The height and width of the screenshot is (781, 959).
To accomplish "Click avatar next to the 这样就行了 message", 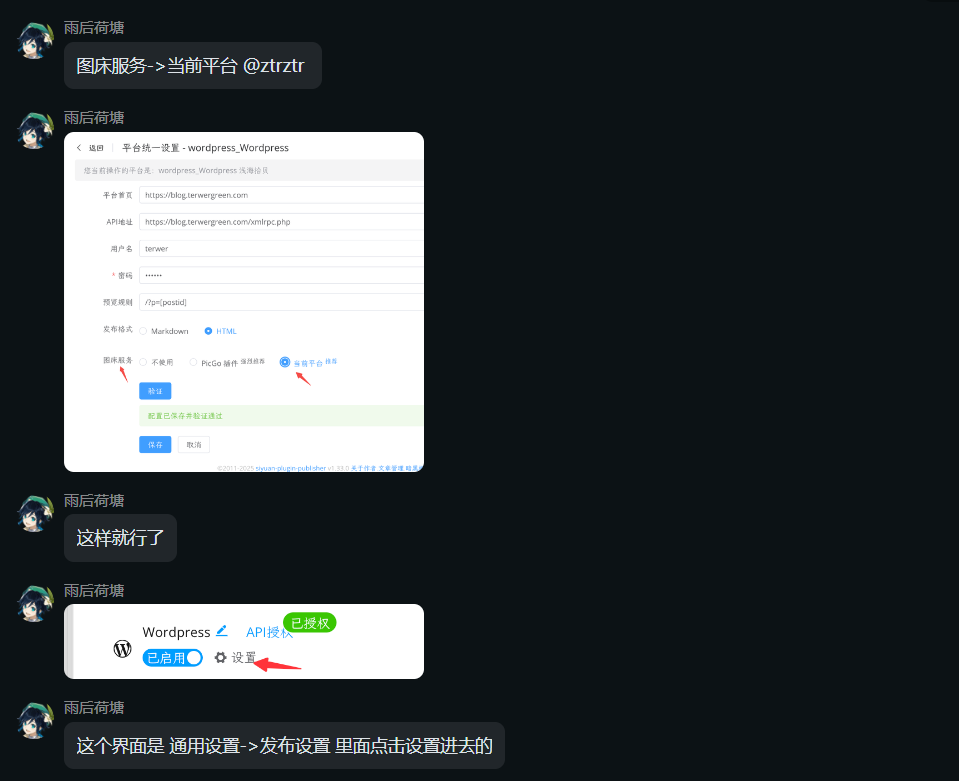I will coord(36,512).
